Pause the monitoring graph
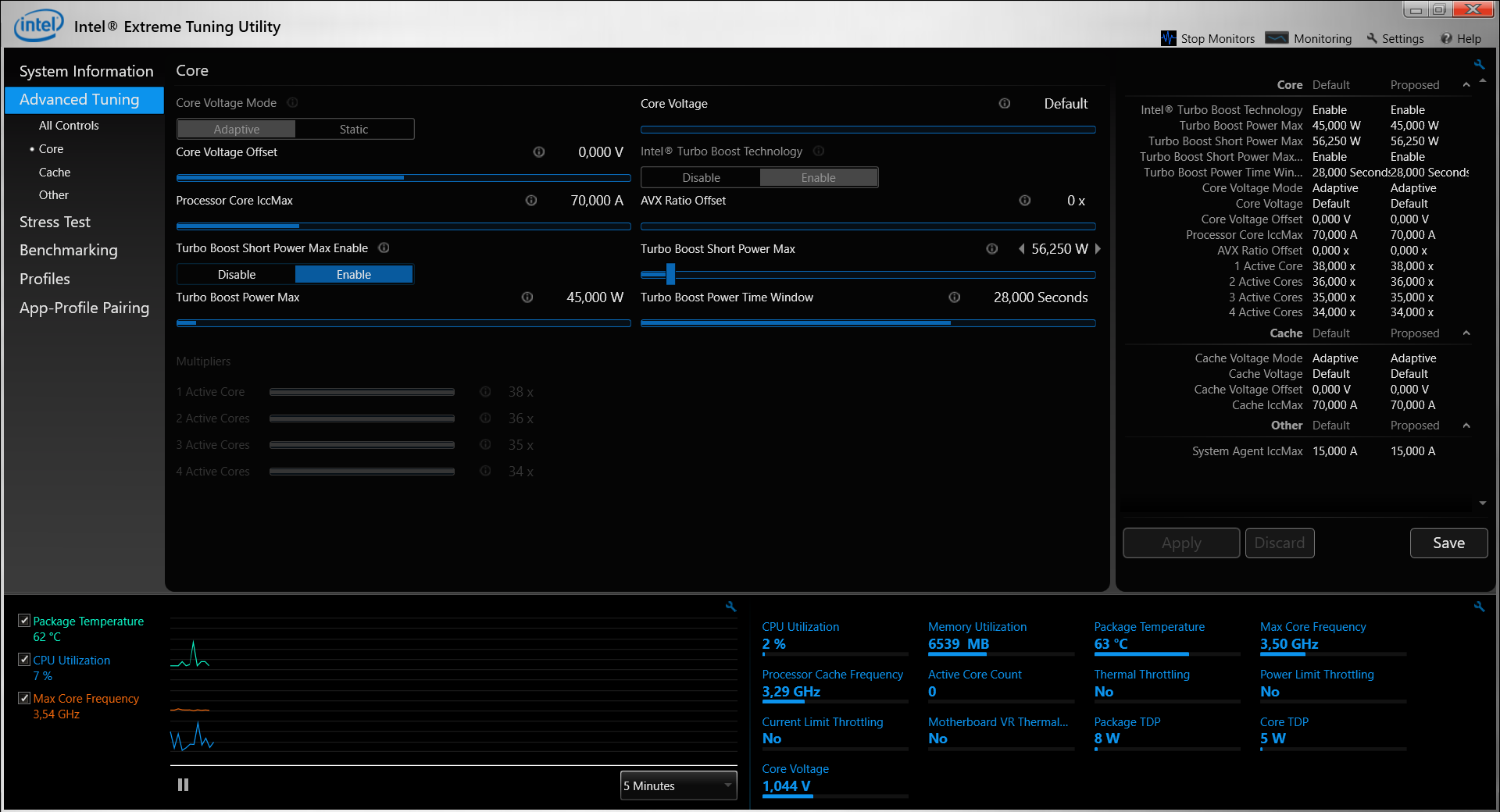This screenshot has height=812, width=1500. coord(183,785)
